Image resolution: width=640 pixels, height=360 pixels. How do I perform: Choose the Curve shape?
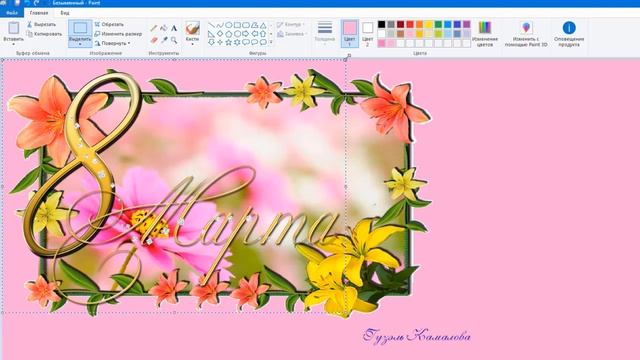click(220, 25)
